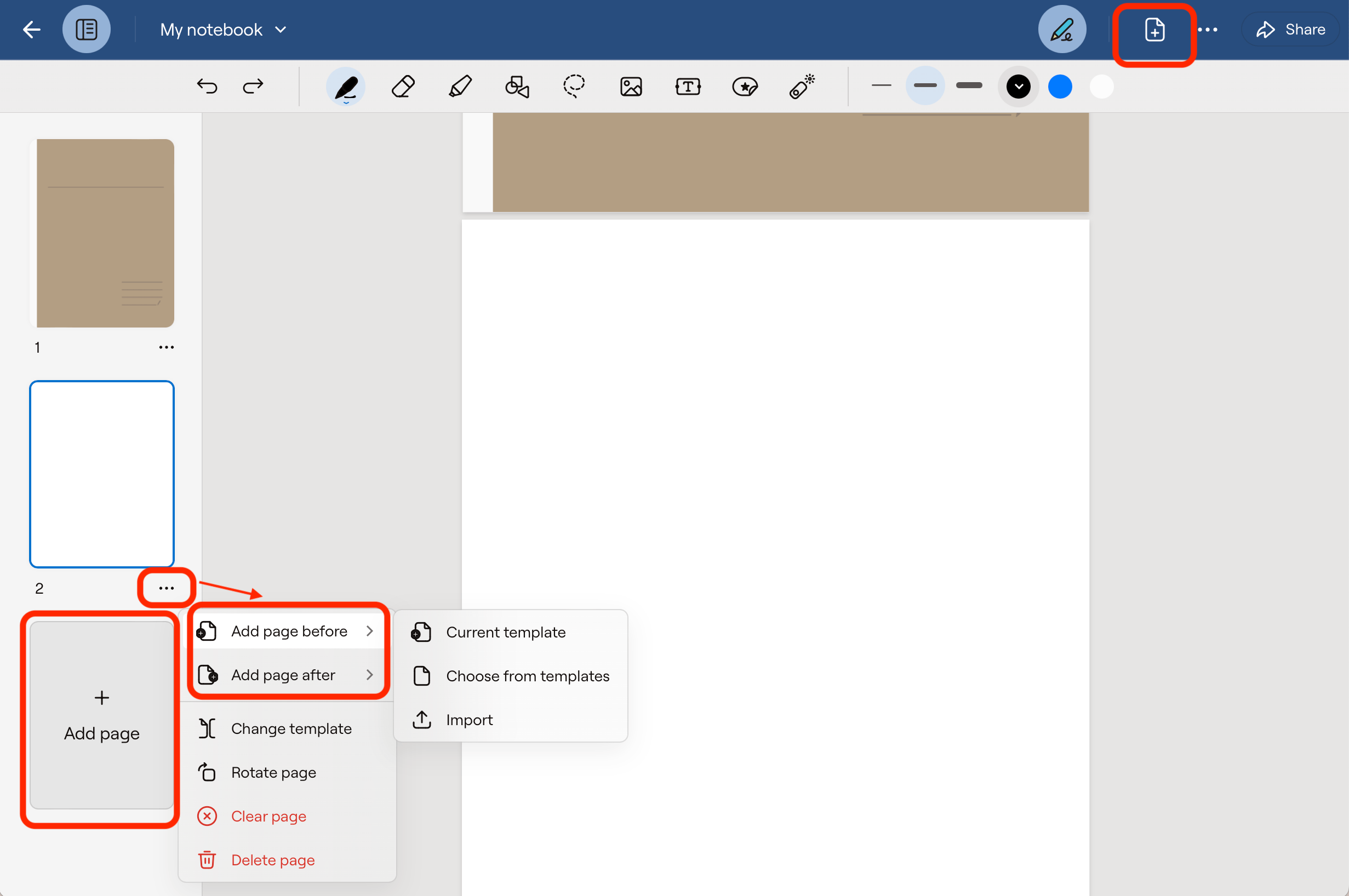Screen dimensions: 1349x896
Task: Open the Sticker tool
Action: point(745,87)
